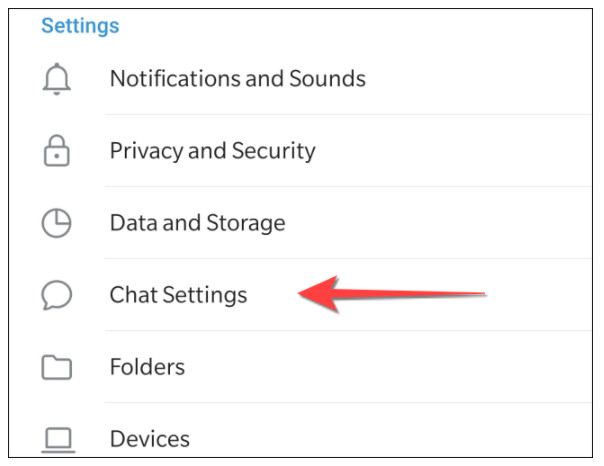Click the folder outline icon

click(x=58, y=367)
